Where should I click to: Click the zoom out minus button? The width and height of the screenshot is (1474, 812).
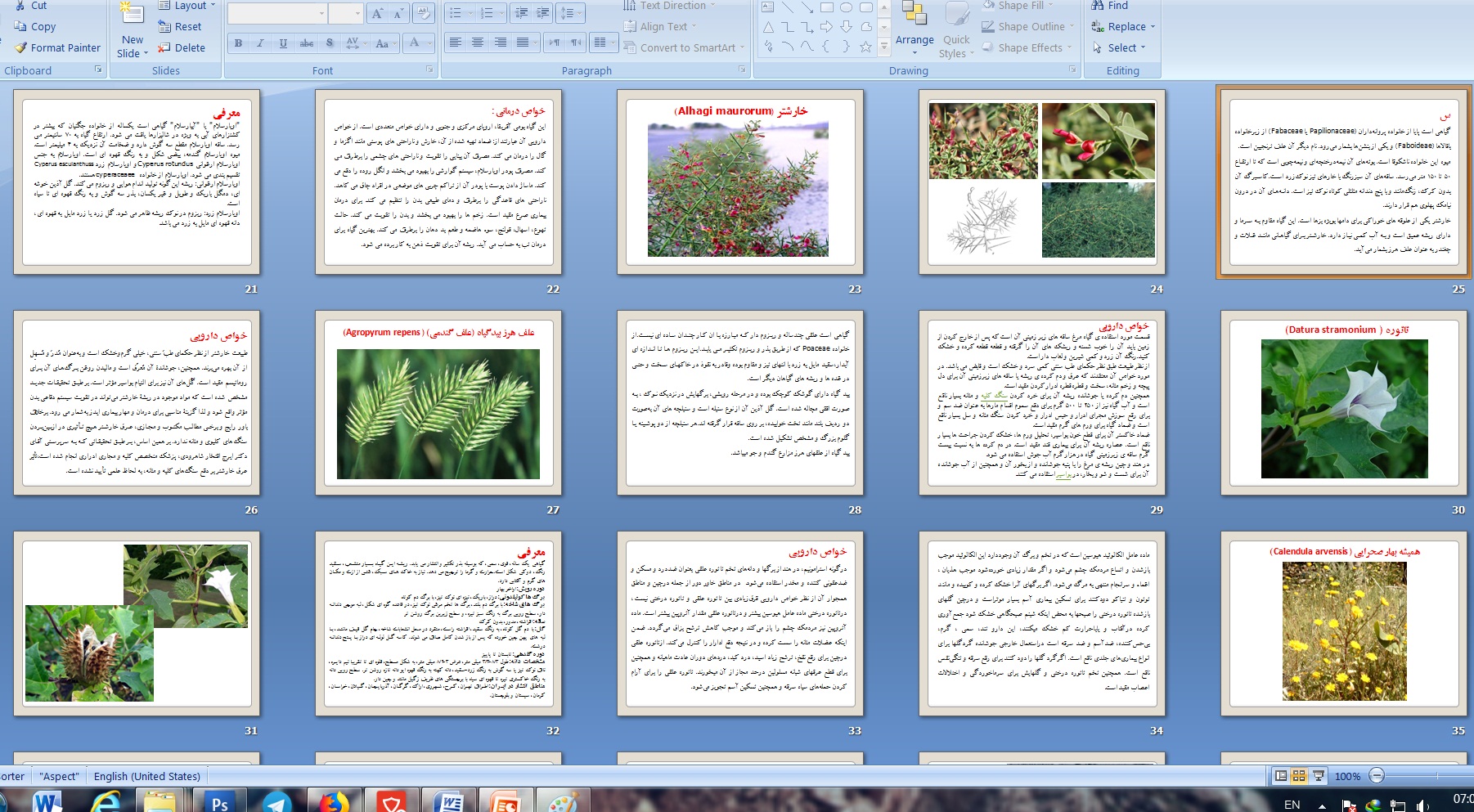tap(1377, 776)
